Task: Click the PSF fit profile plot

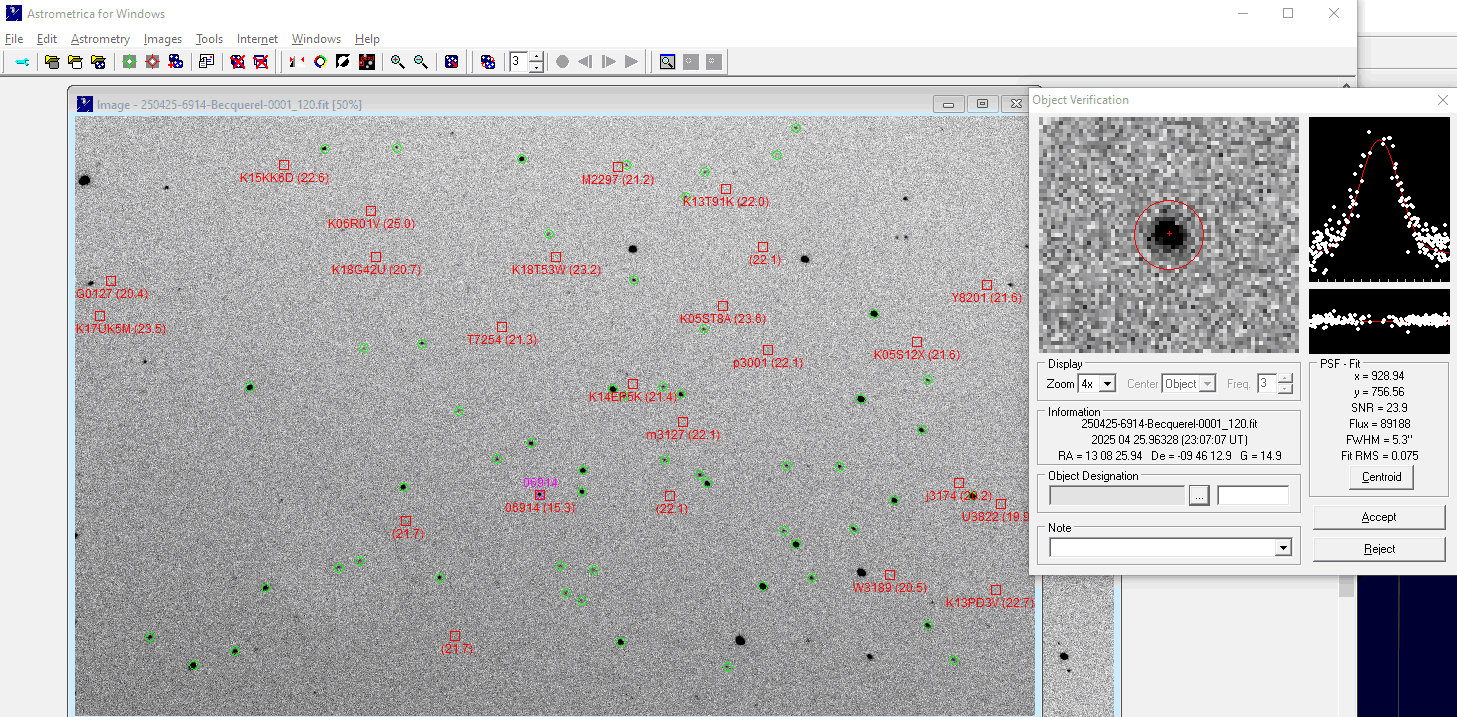Action: (1379, 199)
